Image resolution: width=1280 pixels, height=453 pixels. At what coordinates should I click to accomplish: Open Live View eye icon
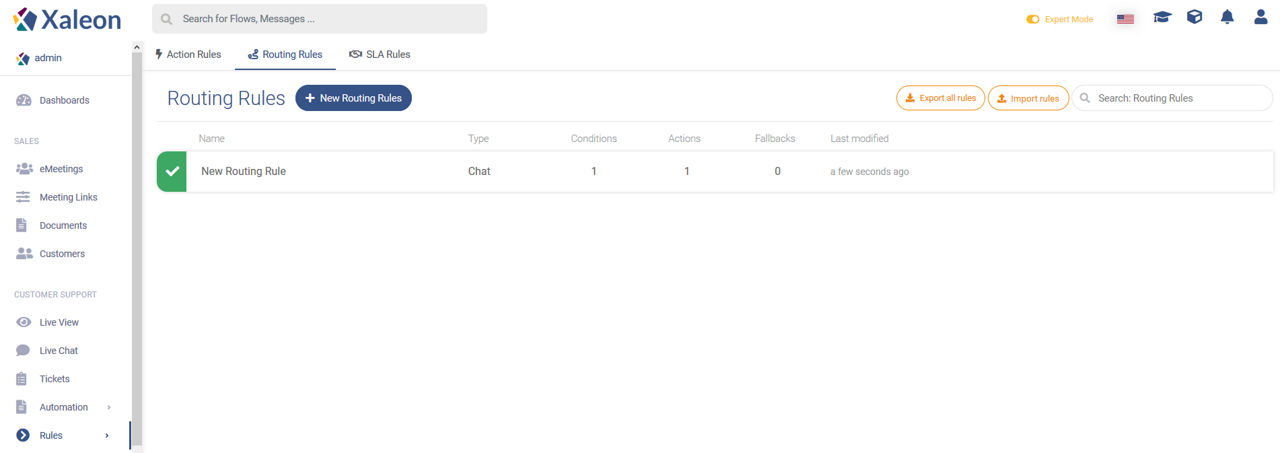click(24, 322)
